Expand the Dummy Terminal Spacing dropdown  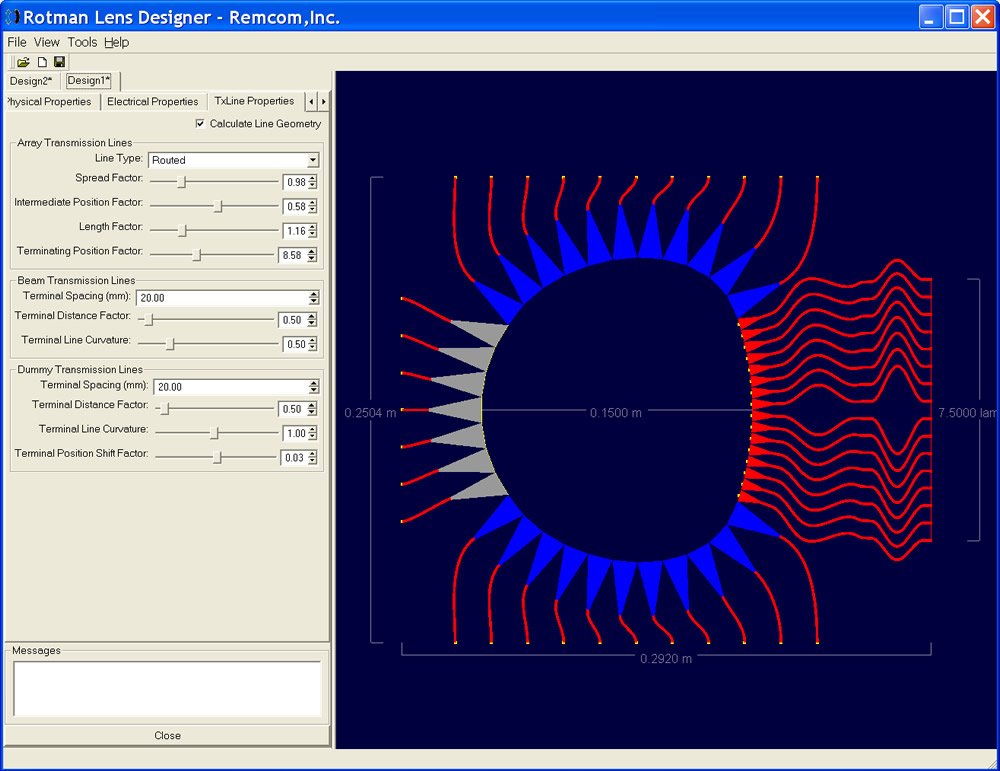(x=311, y=386)
